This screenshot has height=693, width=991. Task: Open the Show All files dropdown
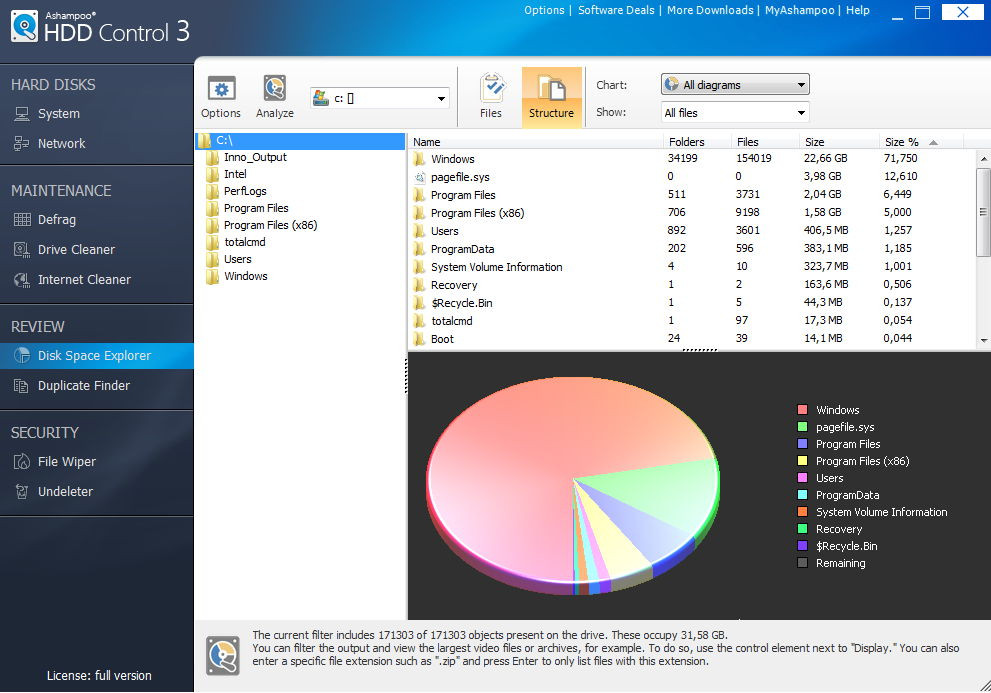[x=735, y=113]
